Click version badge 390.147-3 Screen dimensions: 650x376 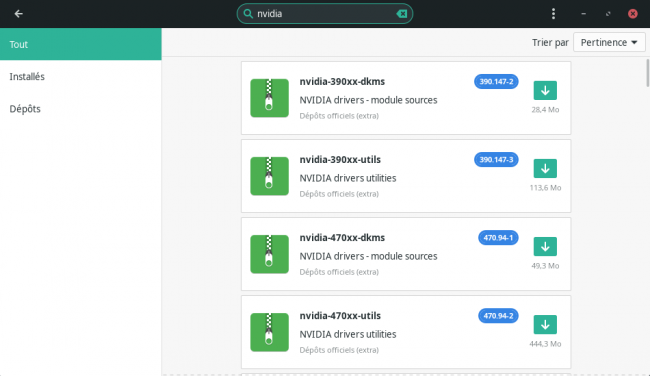[496, 160]
